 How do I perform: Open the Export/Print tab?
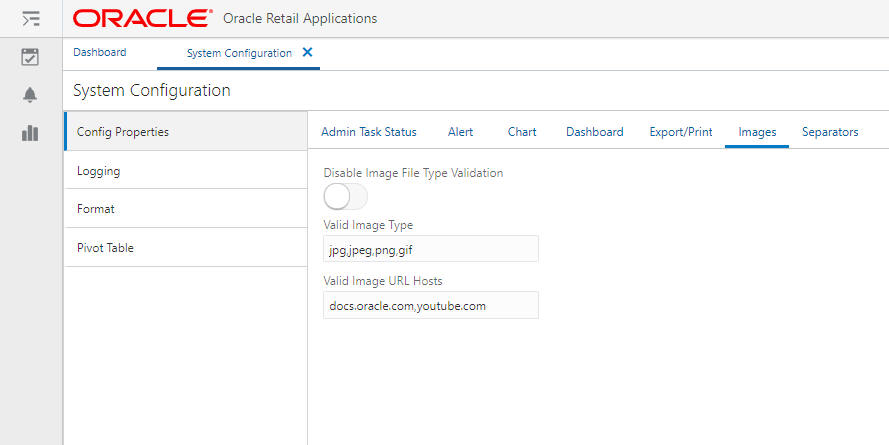[x=681, y=132]
